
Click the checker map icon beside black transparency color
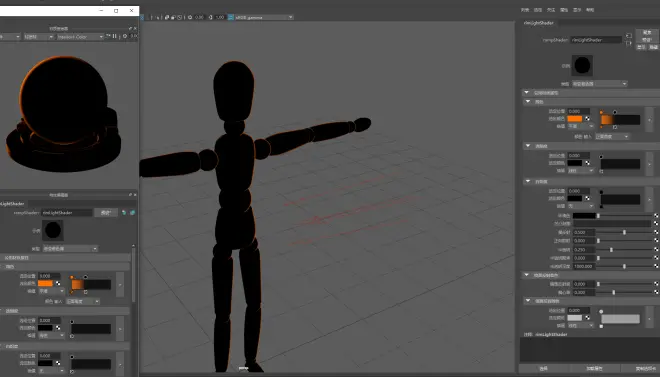coord(588,163)
